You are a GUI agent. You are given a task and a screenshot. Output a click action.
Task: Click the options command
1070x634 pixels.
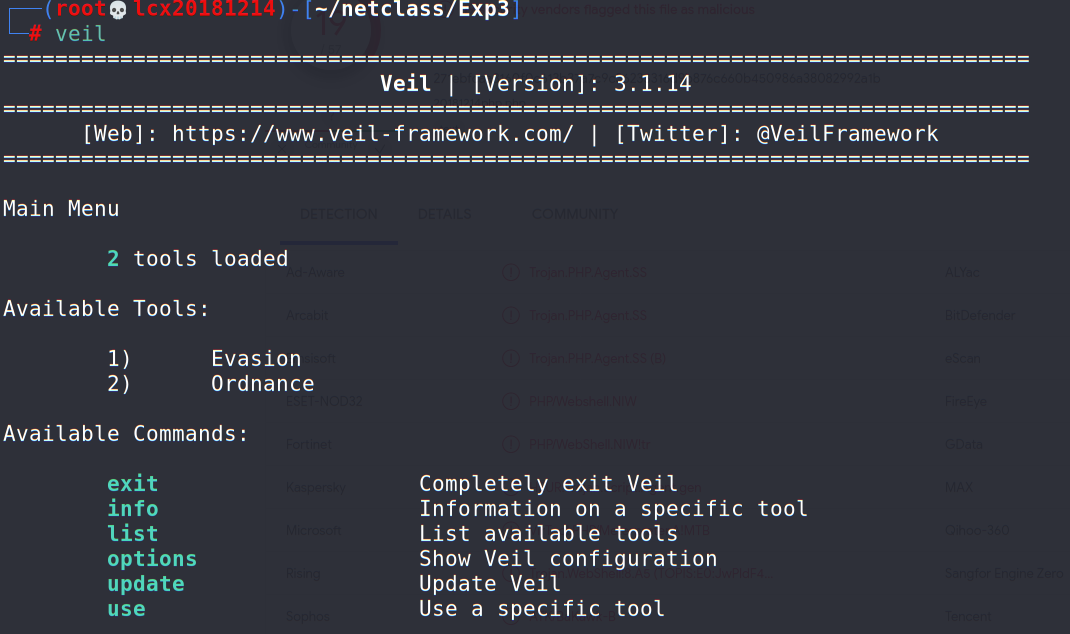tap(152, 559)
